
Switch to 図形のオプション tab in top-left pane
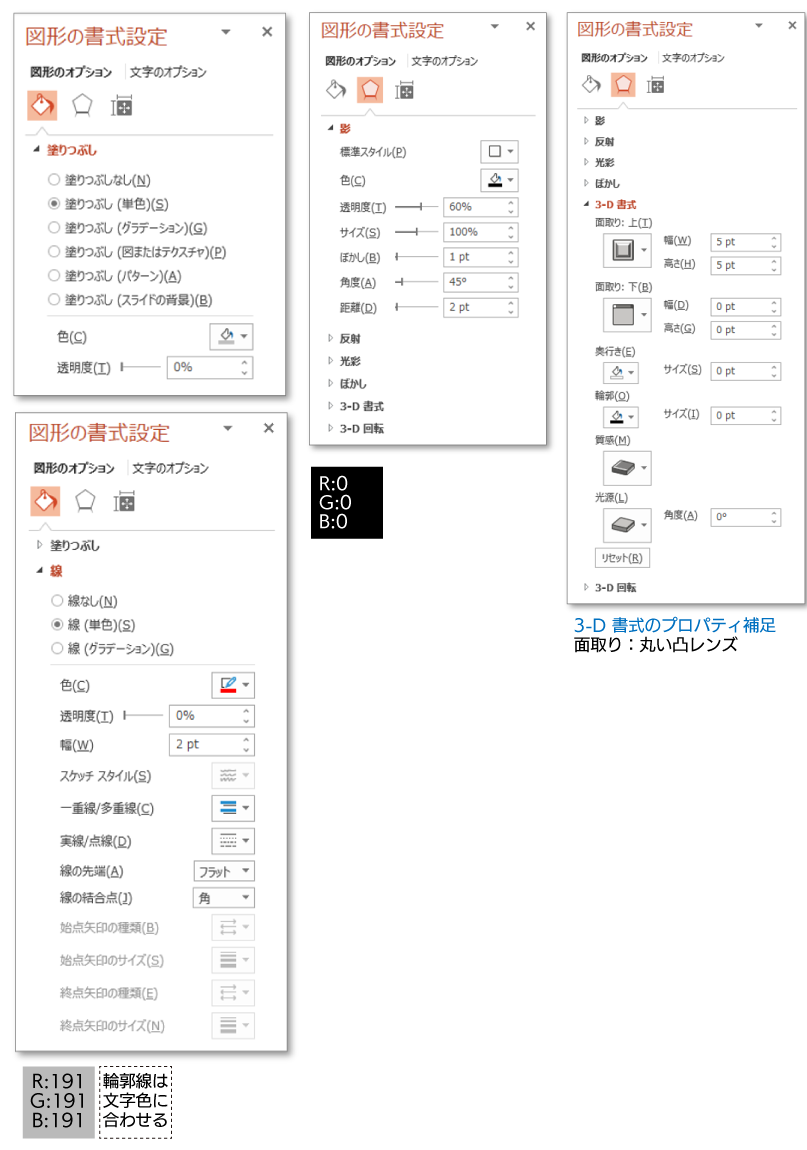pyautogui.click(x=71, y=72)
